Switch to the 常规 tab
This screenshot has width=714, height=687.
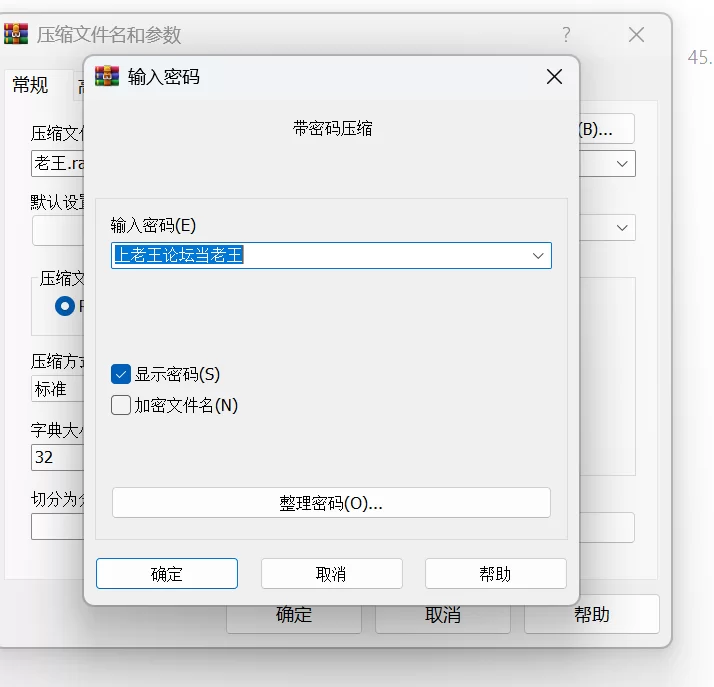30,86
